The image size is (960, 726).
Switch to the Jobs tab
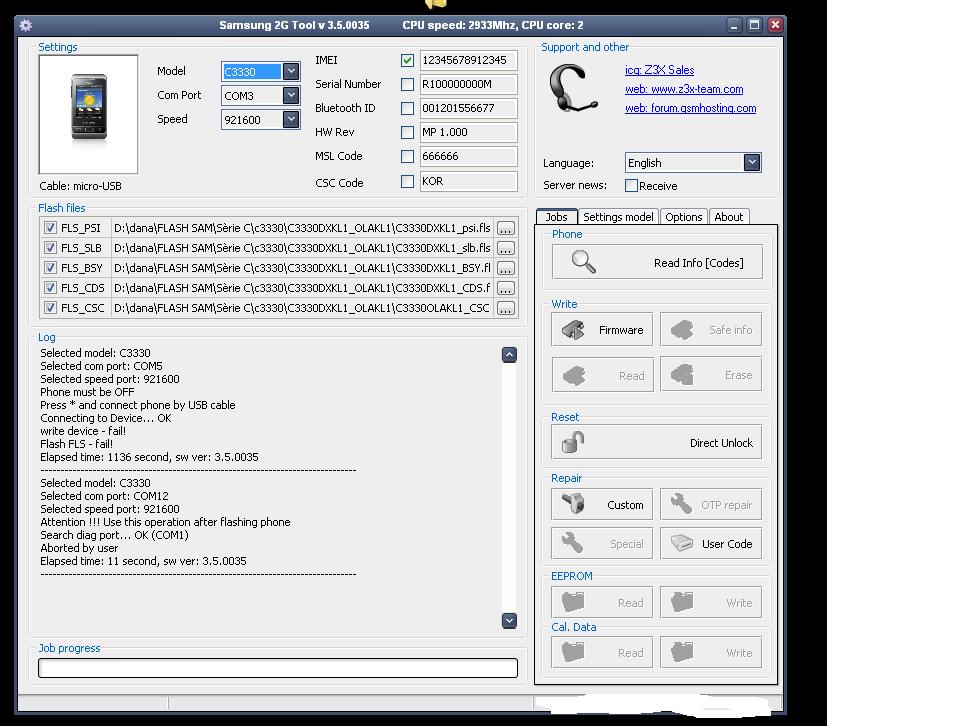coord(557,217)
